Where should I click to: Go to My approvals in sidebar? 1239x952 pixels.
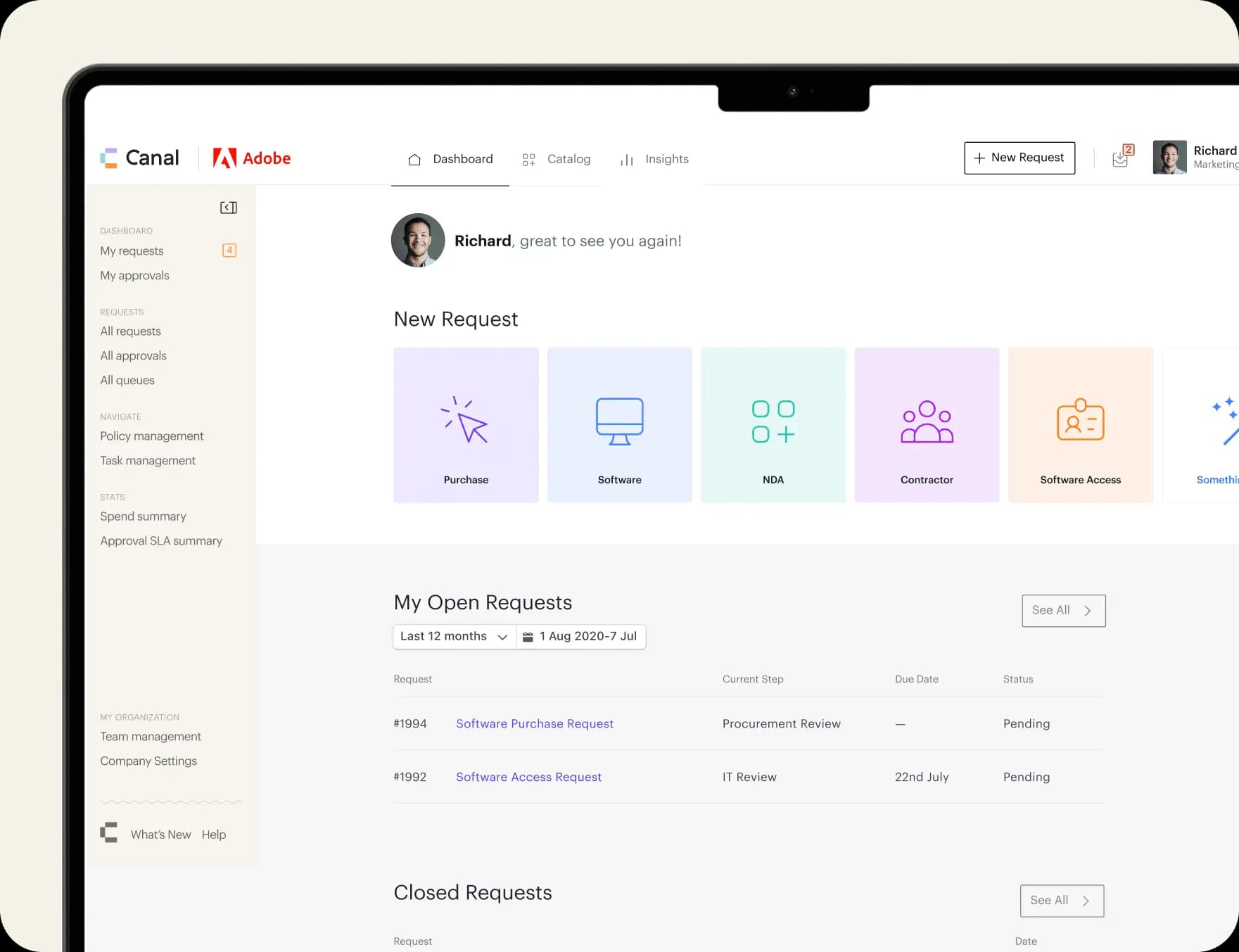(135, 276)
